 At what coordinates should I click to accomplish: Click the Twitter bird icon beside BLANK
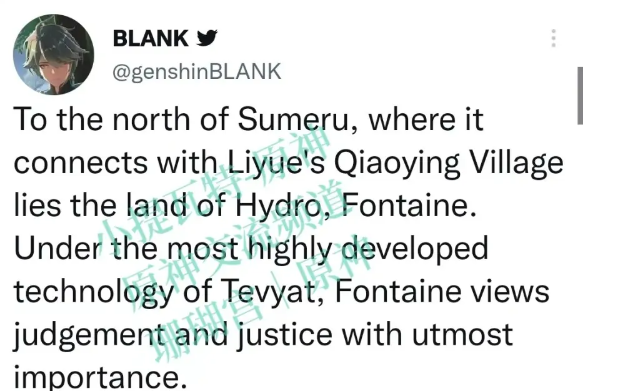pos(207,38)
